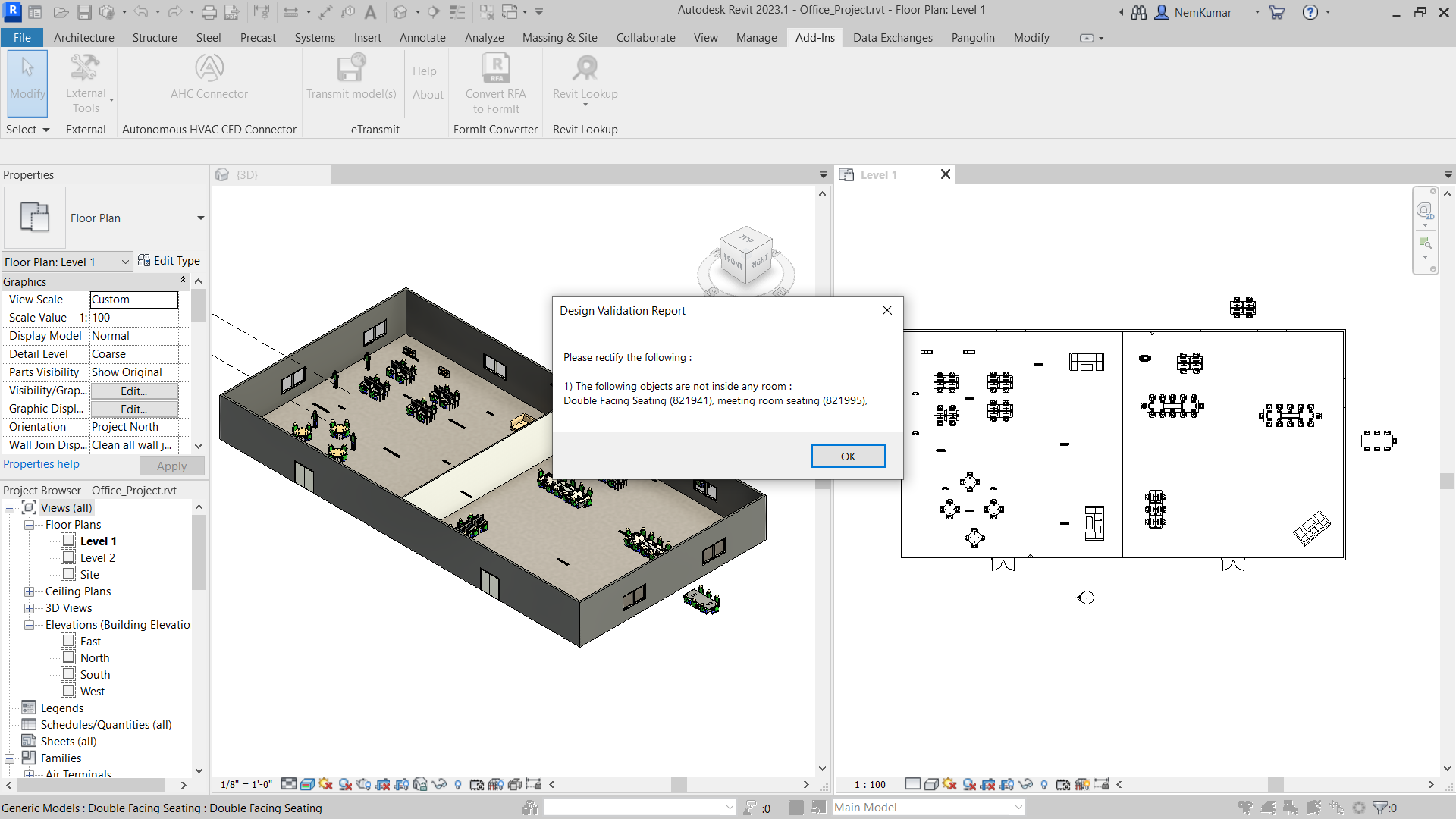Viewport: 1456px width, 819px height.
Task: Click the Undo arrow icon
Action: (141, 12)
